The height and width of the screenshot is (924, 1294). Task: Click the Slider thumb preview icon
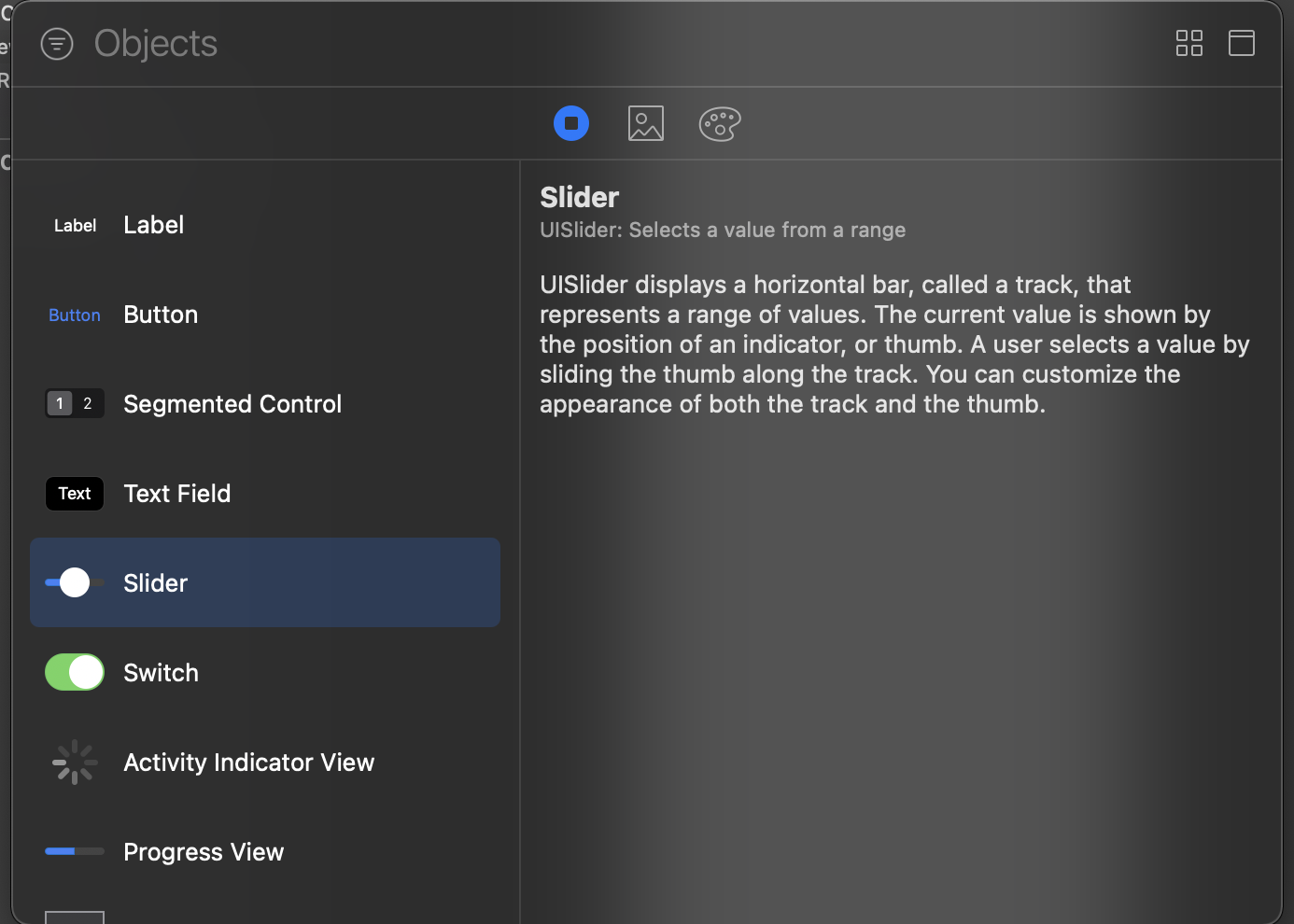[x=75, y=582]
